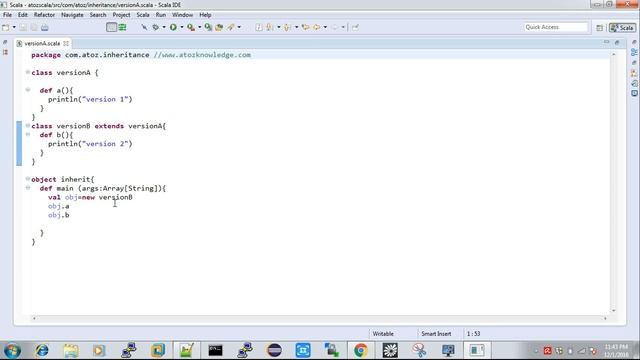640x360 pixels.
Task: Open the External Tools dropdown arrow
Action: 199,27
